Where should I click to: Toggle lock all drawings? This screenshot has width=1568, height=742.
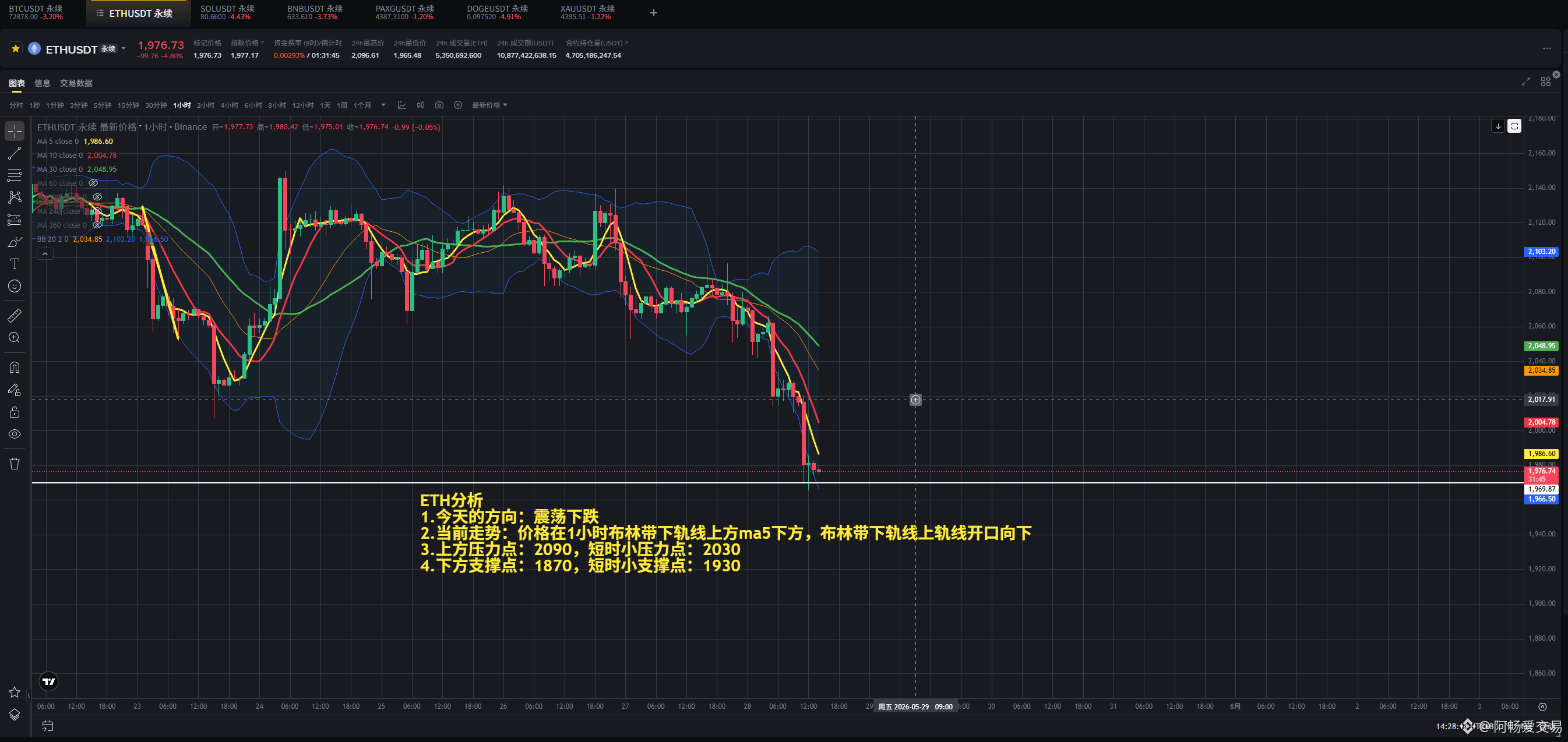tap(15, 412)
